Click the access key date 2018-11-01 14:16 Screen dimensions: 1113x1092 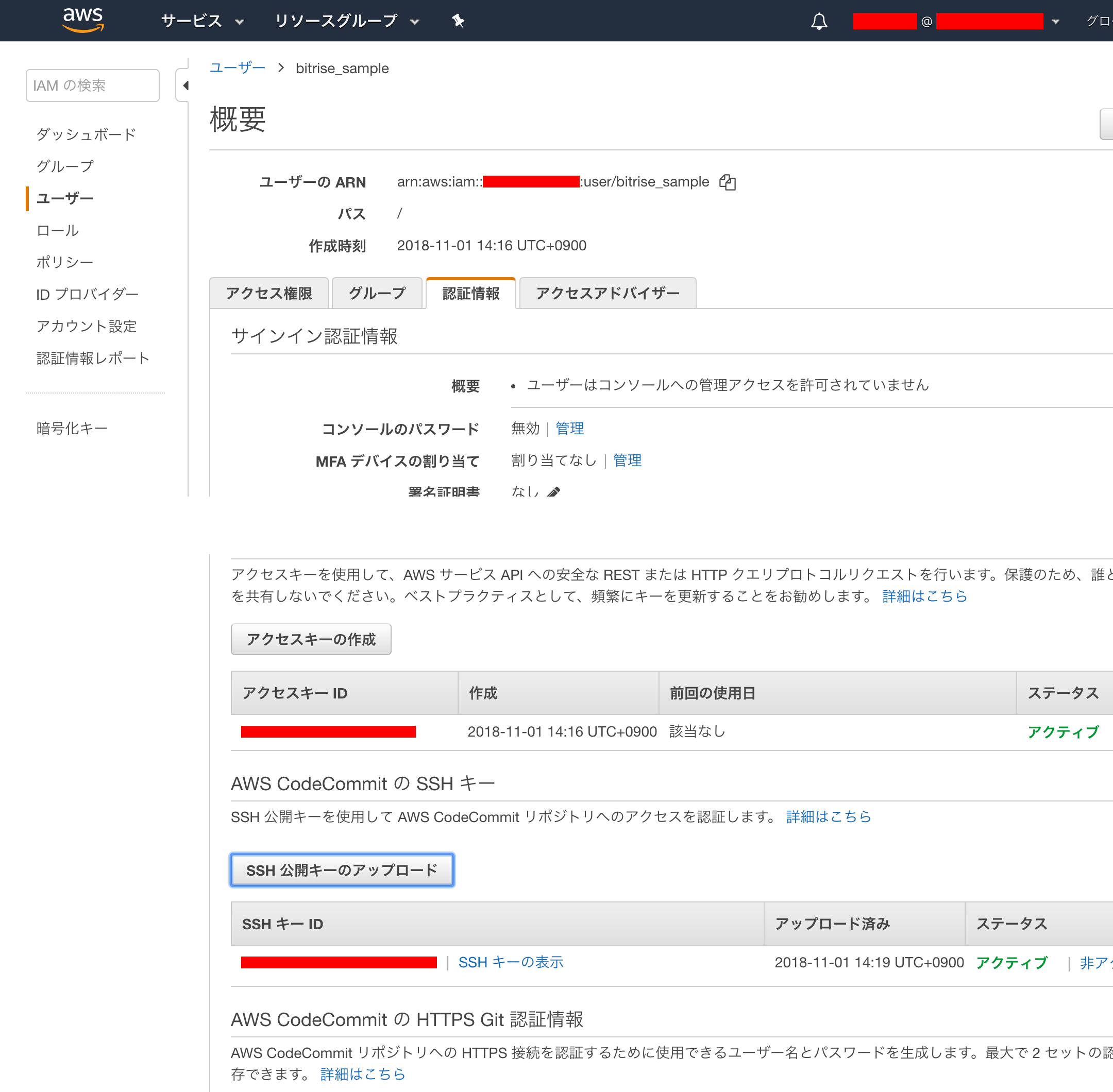coord(562,732)
